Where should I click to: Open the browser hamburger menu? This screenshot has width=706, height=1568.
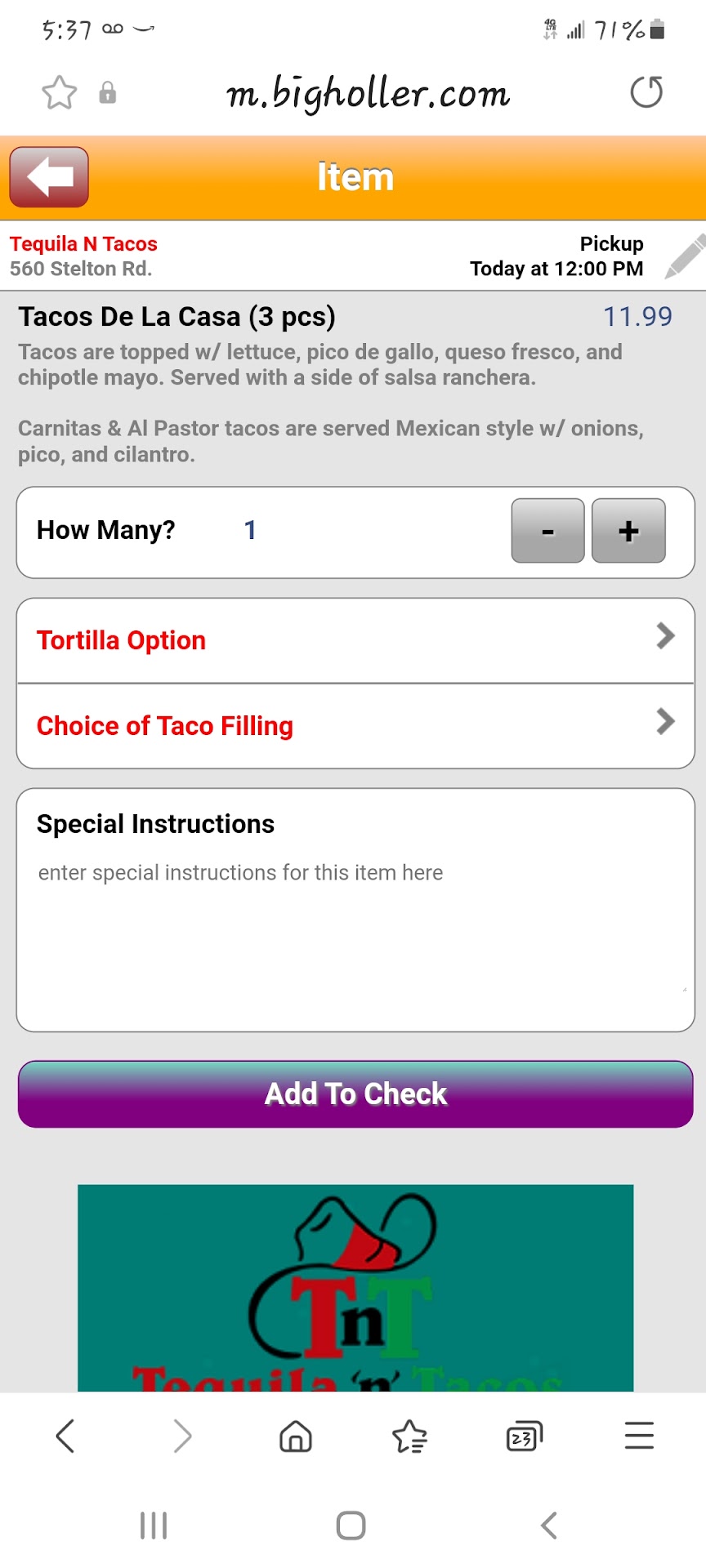point(639,1436)
